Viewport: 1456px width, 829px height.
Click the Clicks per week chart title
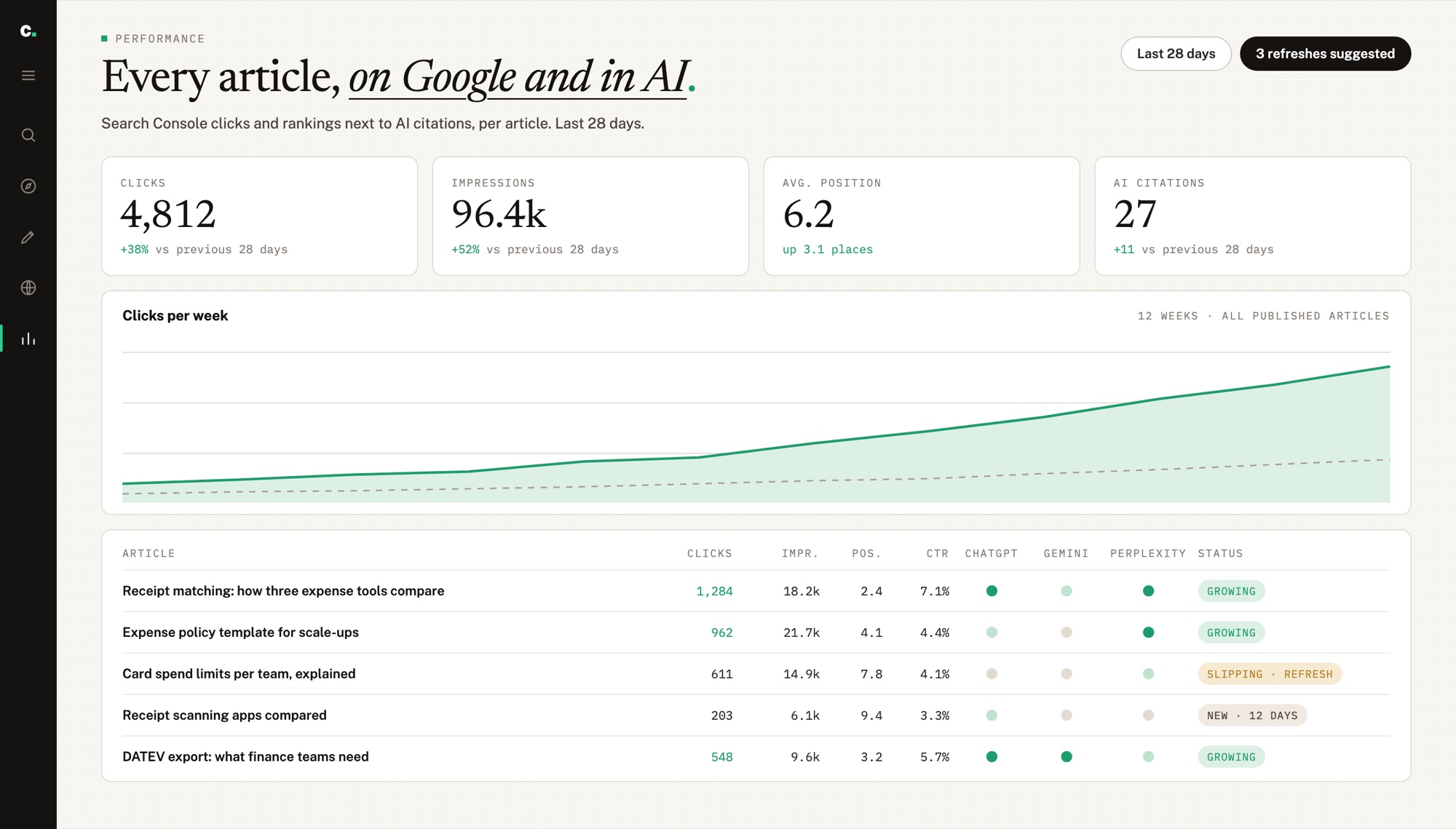(175, 316)
